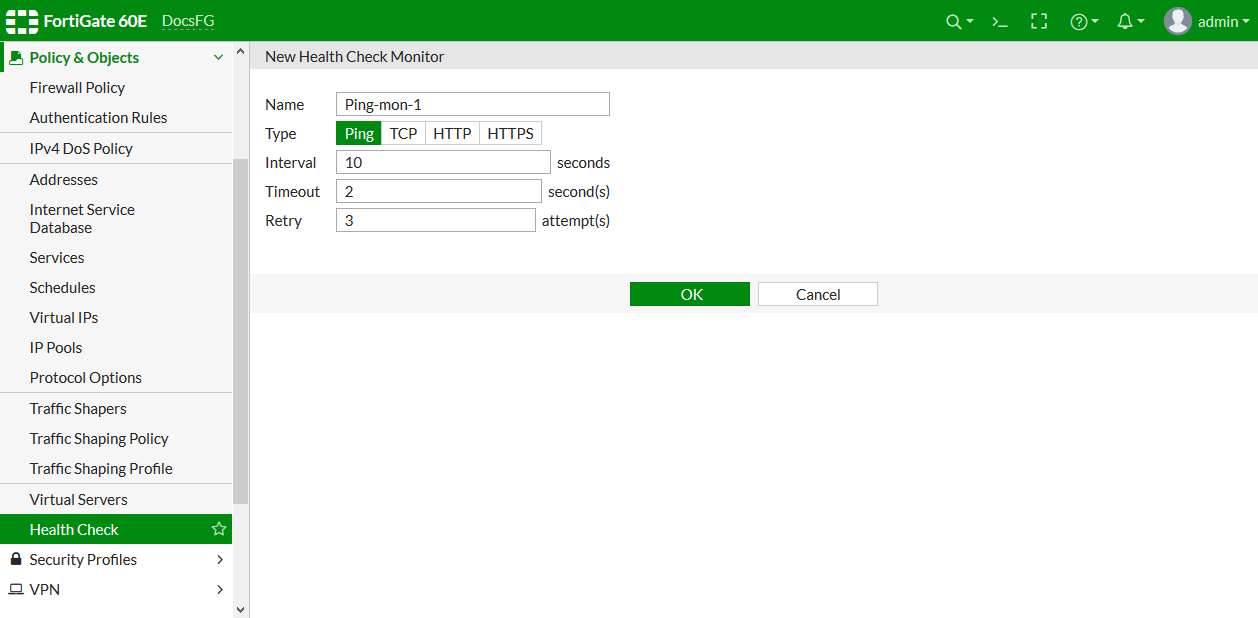Expand the VPN section
This screenshot has height=618, width=1258.
pos(44,589)
